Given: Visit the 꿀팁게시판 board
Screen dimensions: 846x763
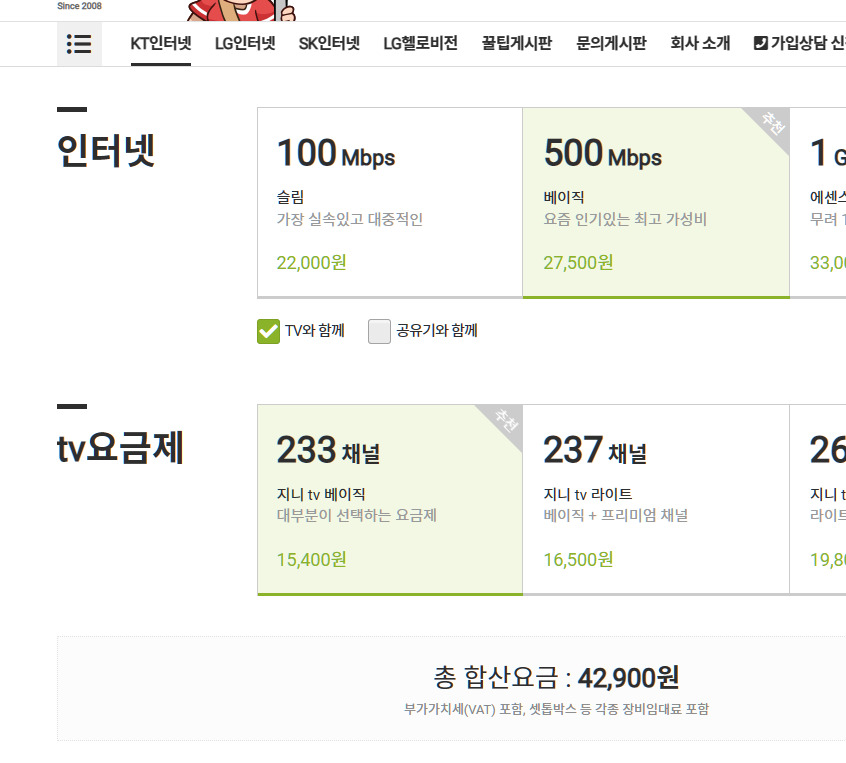Looking at the screenshot, I should coord(516,44).
